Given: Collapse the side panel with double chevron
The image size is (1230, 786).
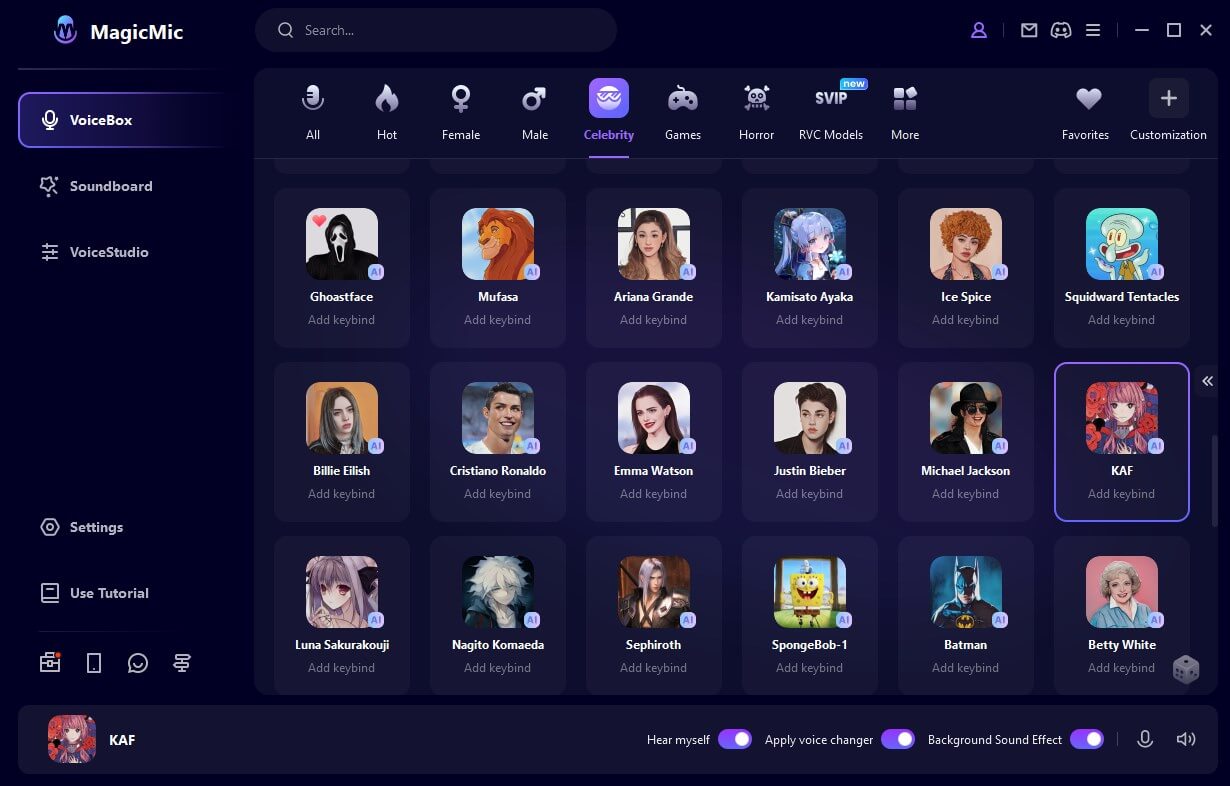Looking at the screenshot, I should click(1207, 381).
